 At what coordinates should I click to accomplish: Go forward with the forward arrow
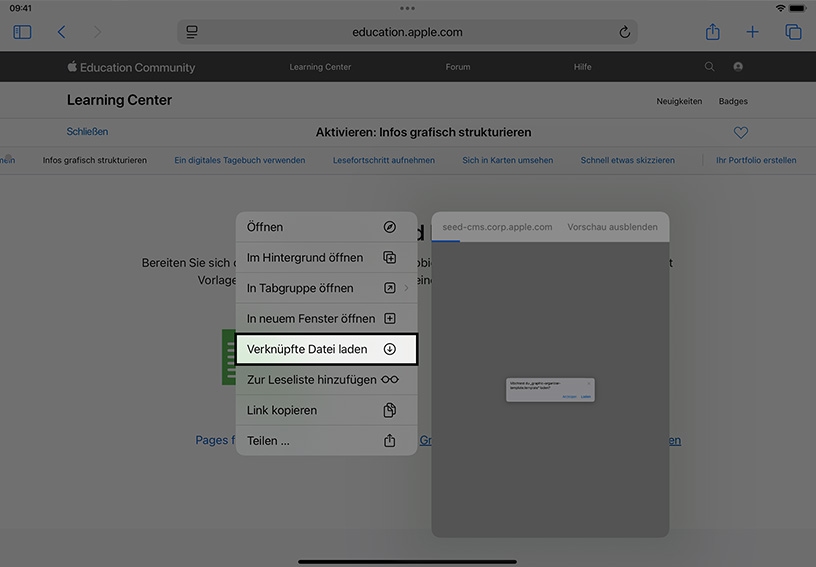(97, 32)
